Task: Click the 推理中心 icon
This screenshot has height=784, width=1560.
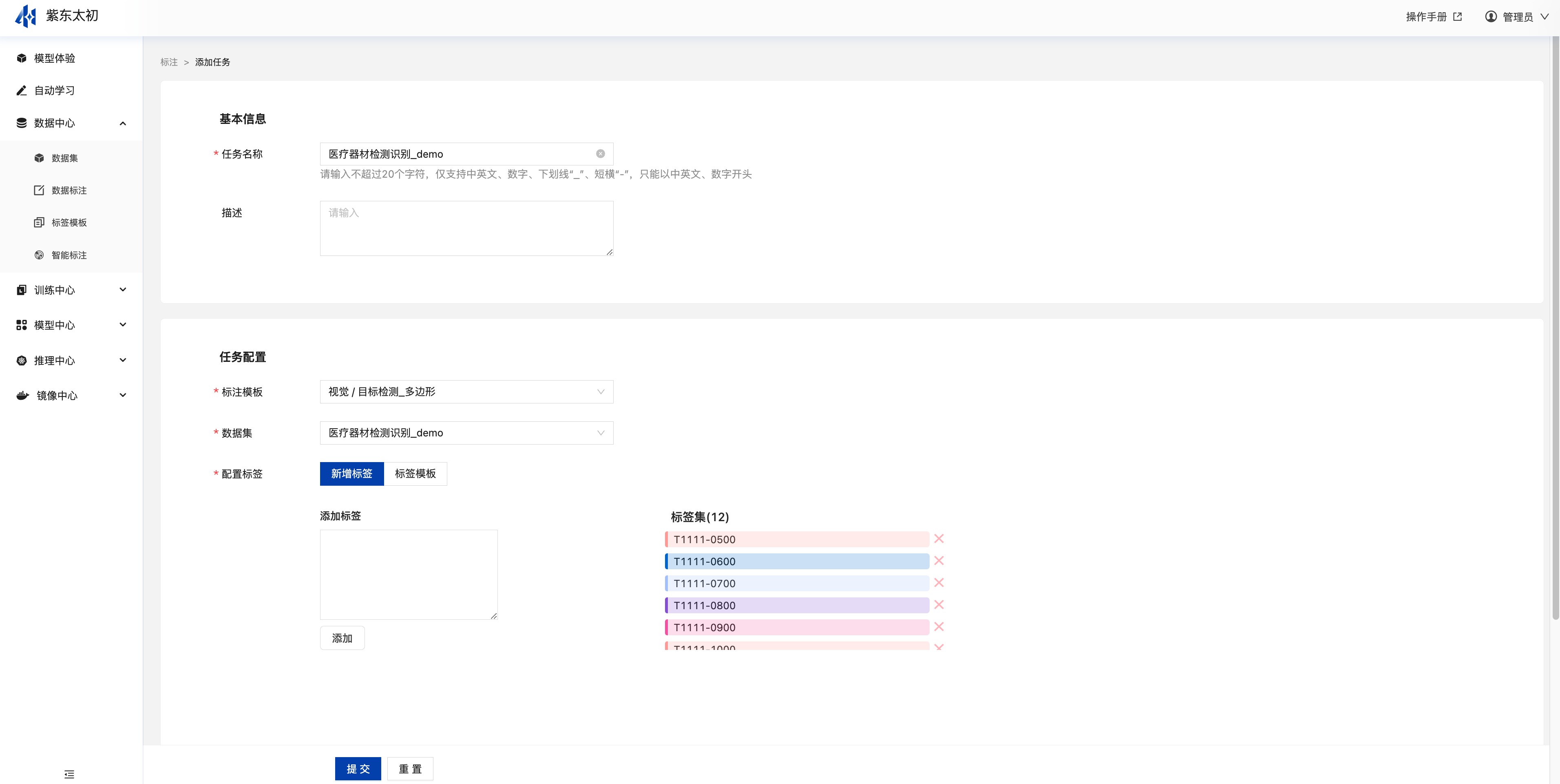Action: pos(22,360)
